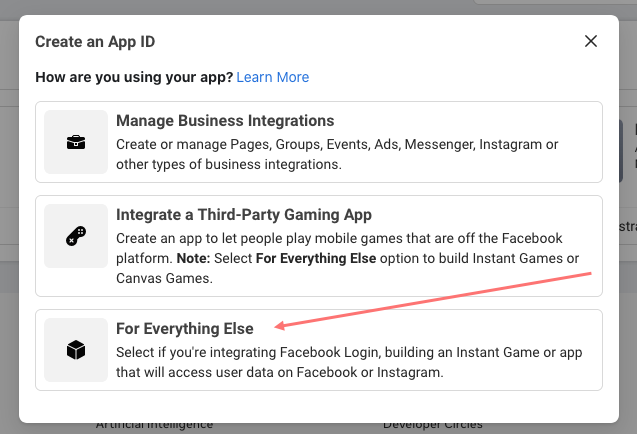Image resolution: width=637 pixels, height=434 pixels.
Task: Click the other types of business integrations line
Action: point(229,164)
